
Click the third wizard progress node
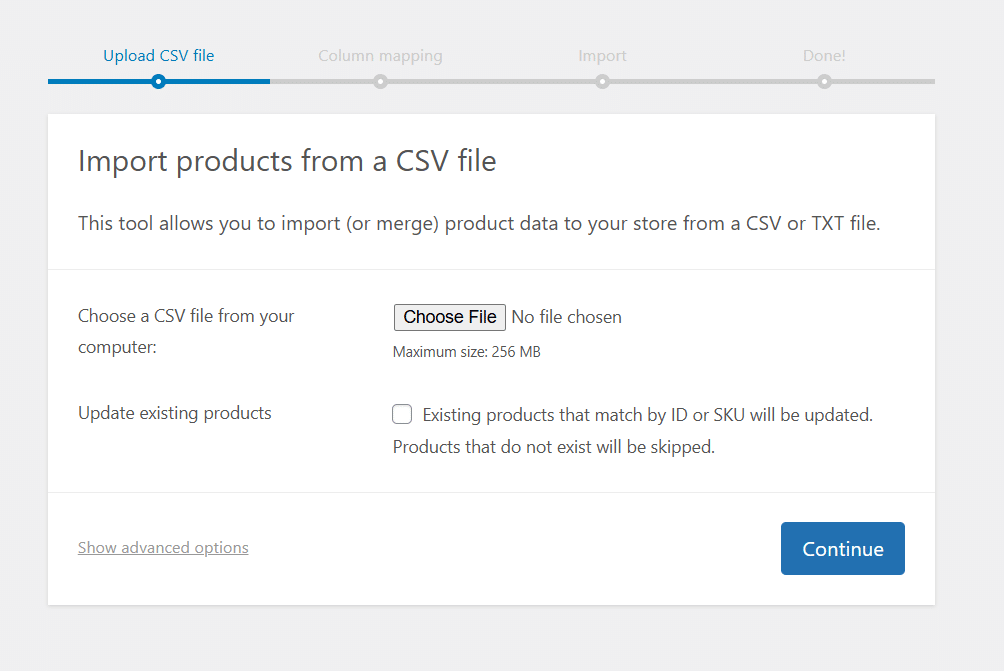click(x=602, y=82)
